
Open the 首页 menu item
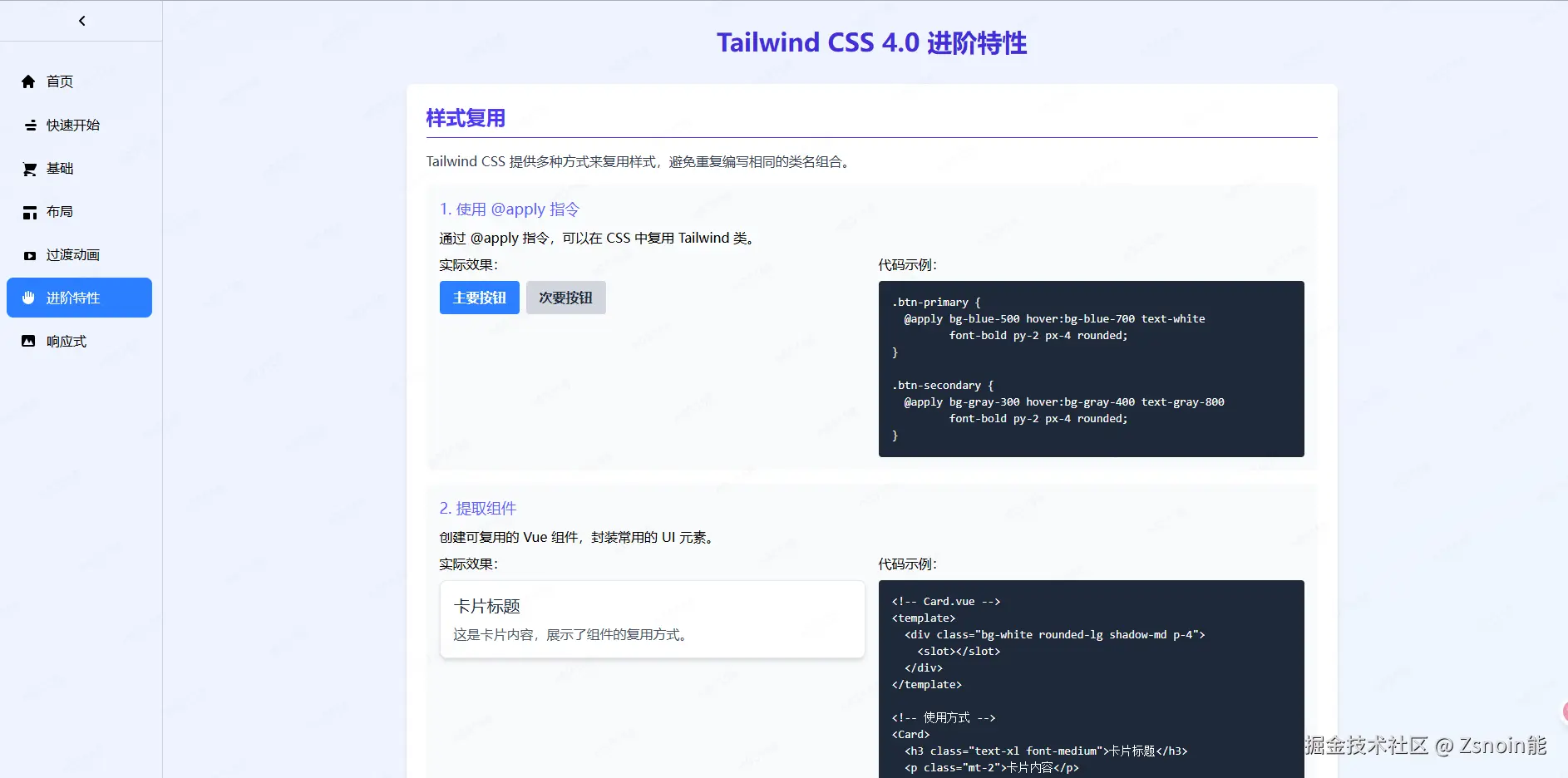coord(79,81)
